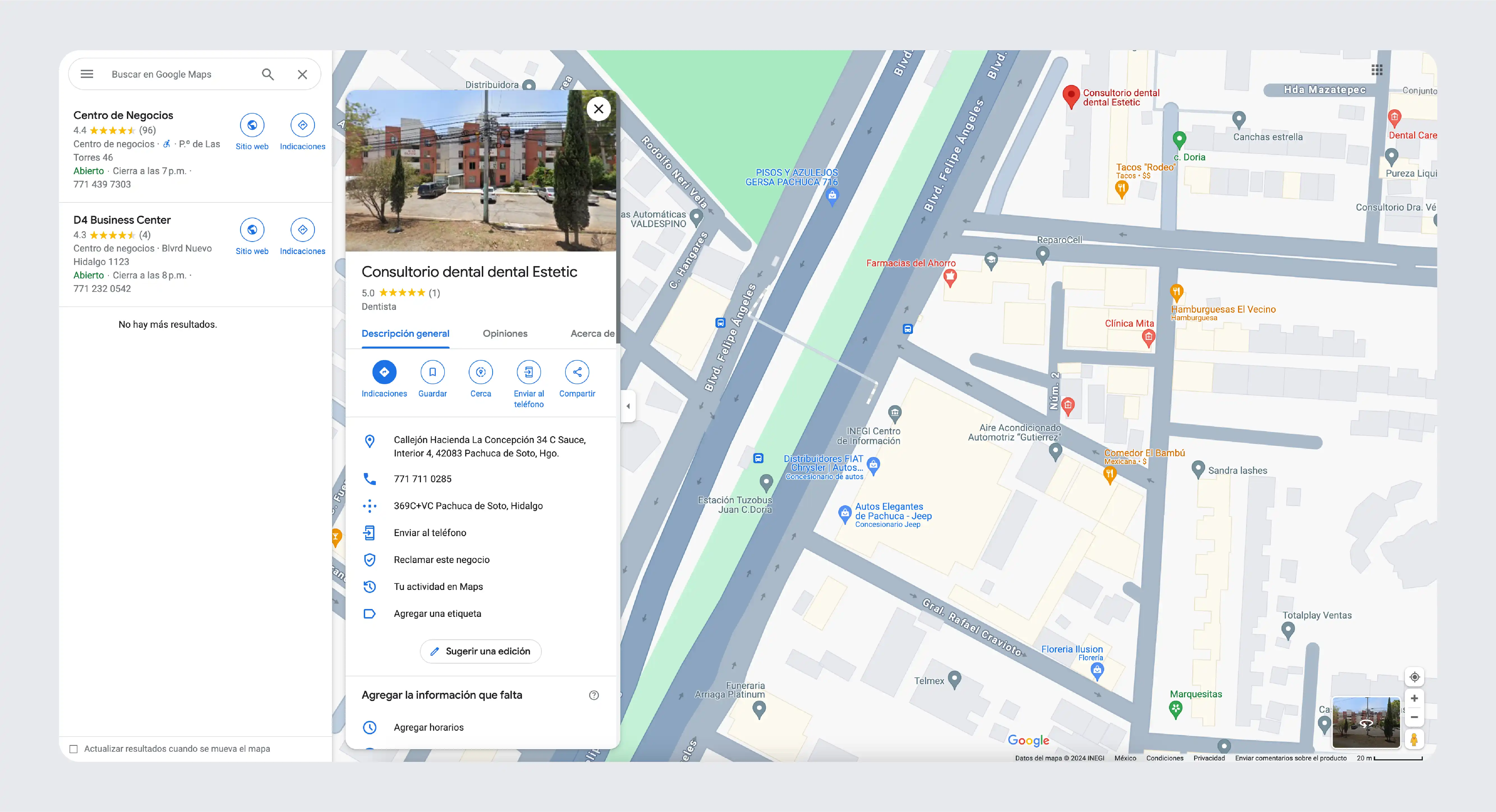Click the place photo of apartment buildings
This screenshot has width=1496, height=812.
tap(481, 171)
